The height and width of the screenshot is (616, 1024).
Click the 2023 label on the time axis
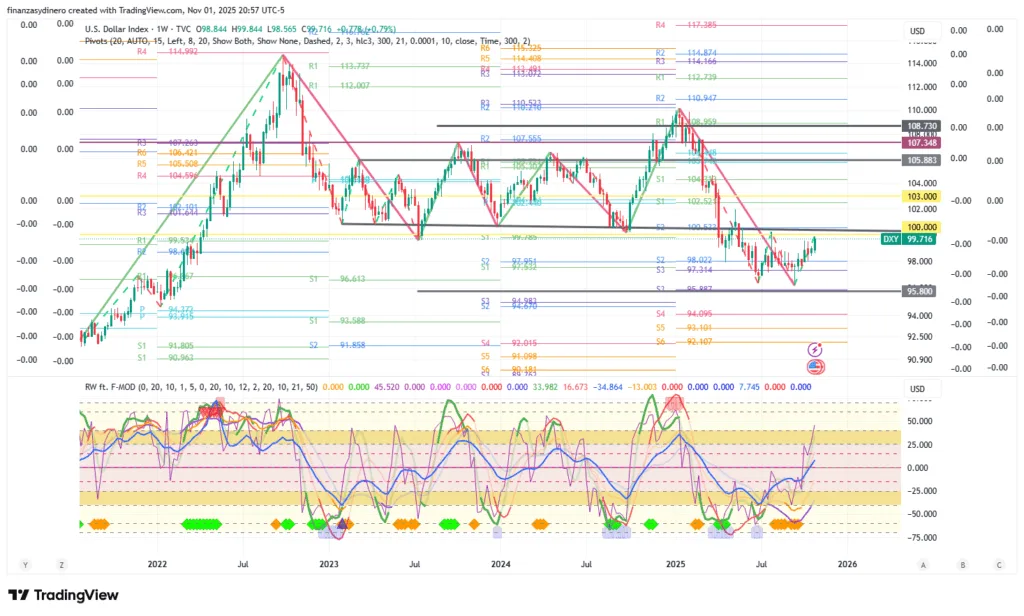click(329, 564)
